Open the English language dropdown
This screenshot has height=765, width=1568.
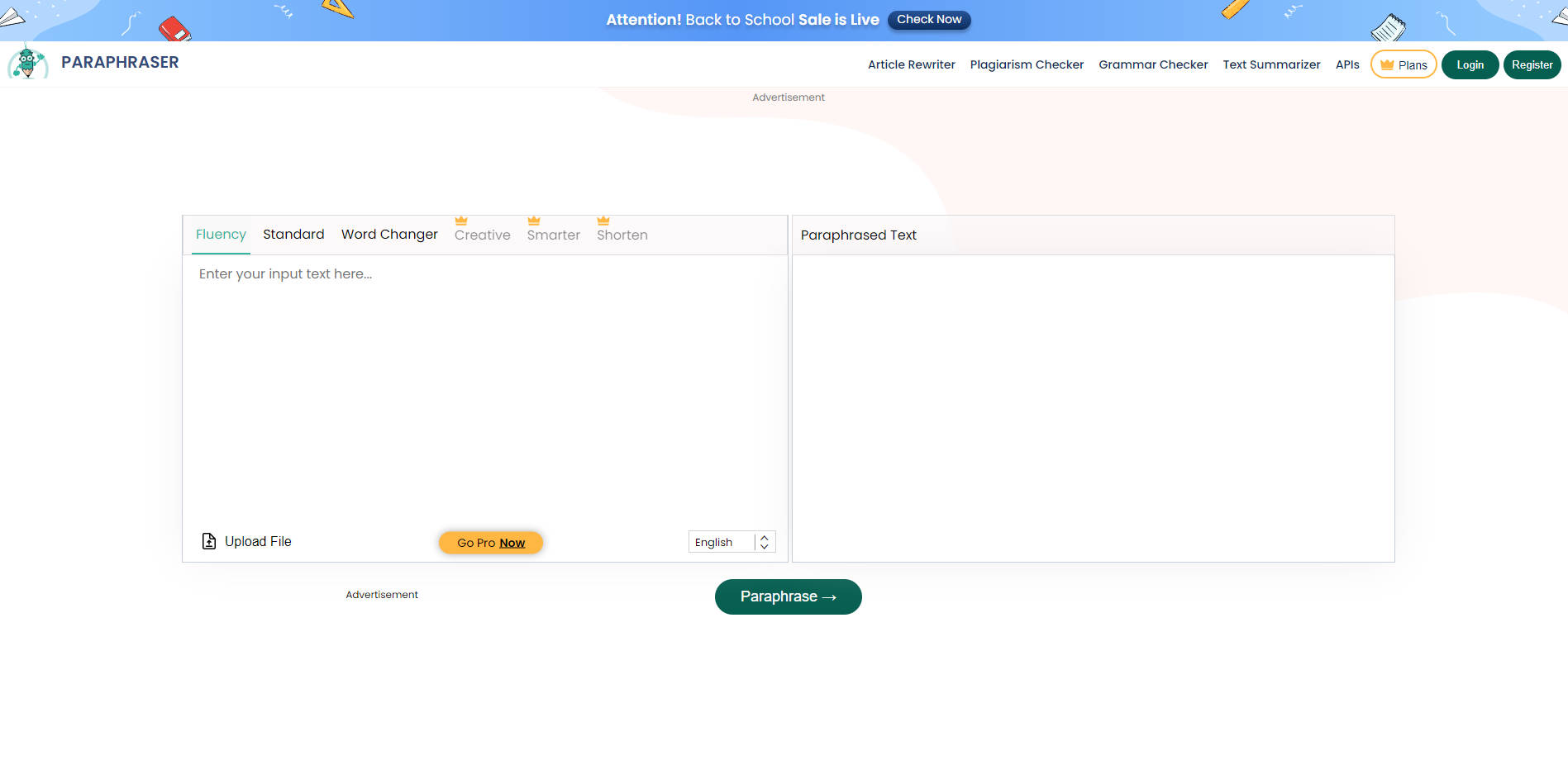pyautogui.click(x=732, y=542)
